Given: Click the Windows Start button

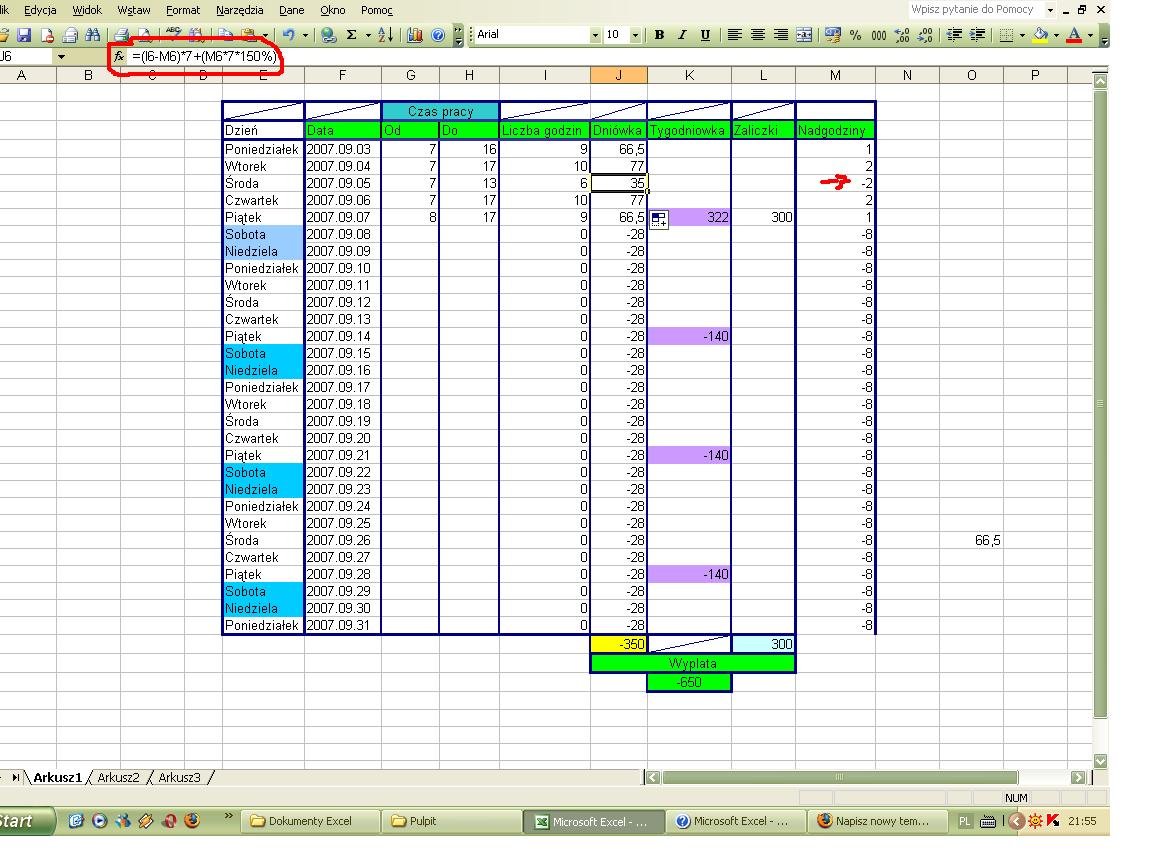Looking at the screenshot, I should pos(26,821).
